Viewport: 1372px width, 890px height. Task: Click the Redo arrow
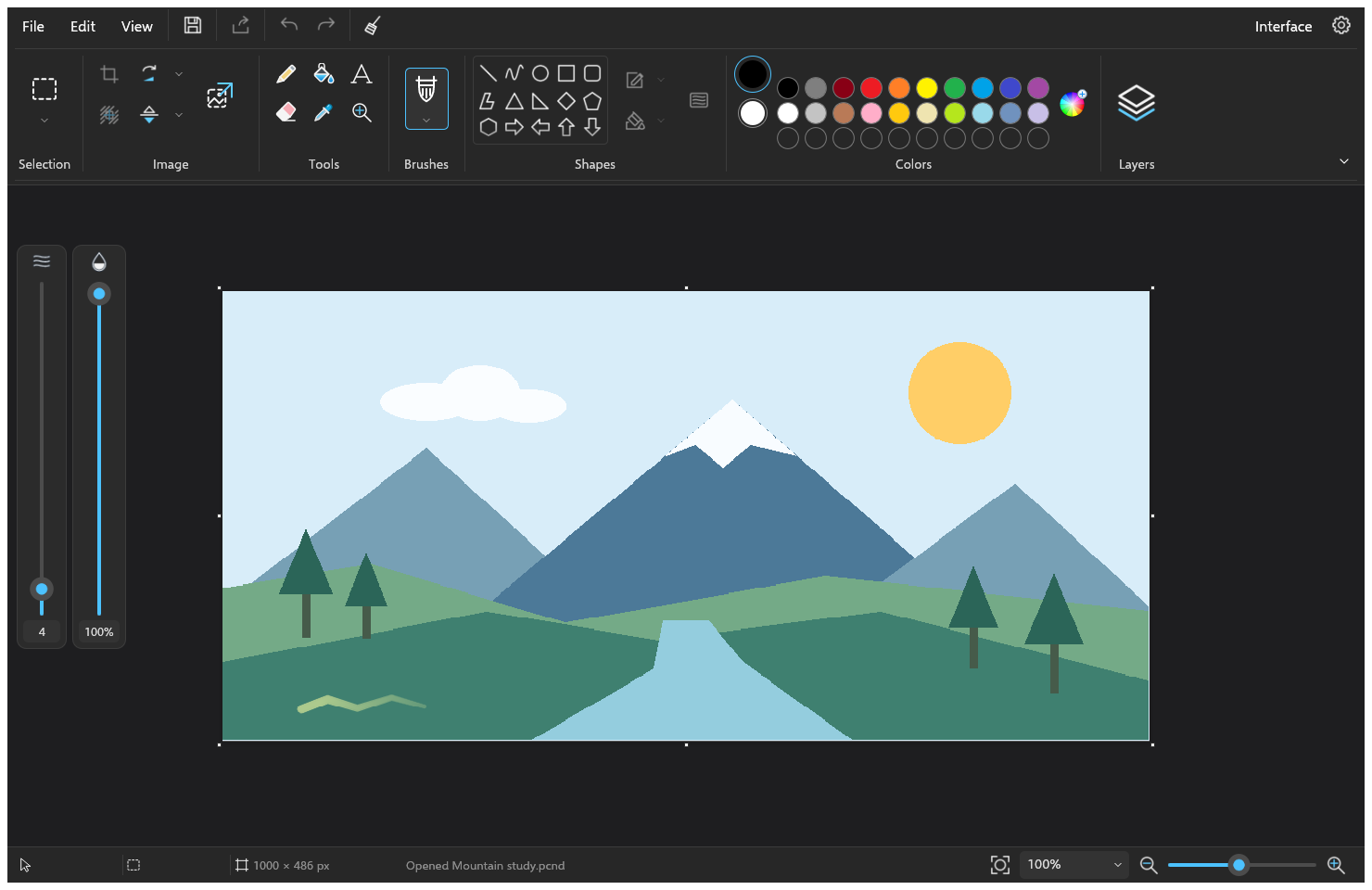(x=326, y=26)
